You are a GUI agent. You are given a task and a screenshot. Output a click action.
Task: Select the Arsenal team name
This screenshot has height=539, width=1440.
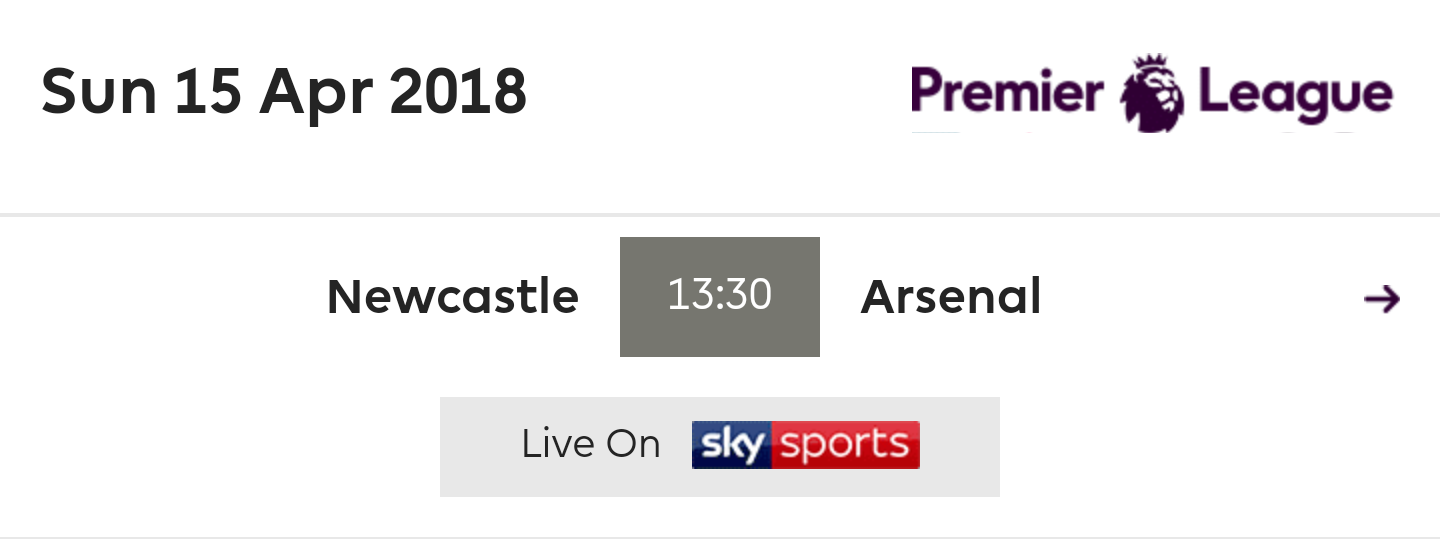(x=951, y=297)
